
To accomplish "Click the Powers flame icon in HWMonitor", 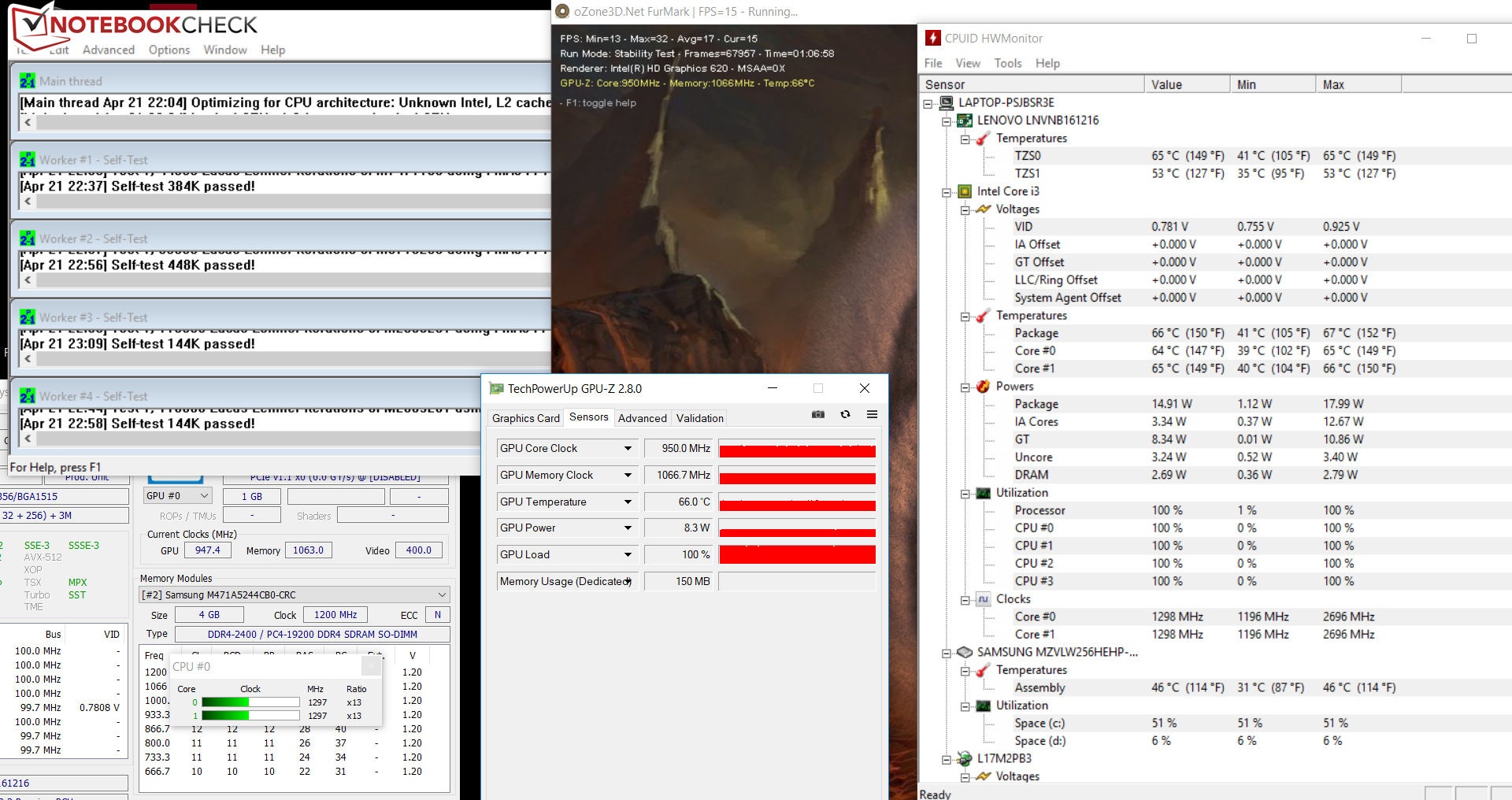I will pos(984,387).
